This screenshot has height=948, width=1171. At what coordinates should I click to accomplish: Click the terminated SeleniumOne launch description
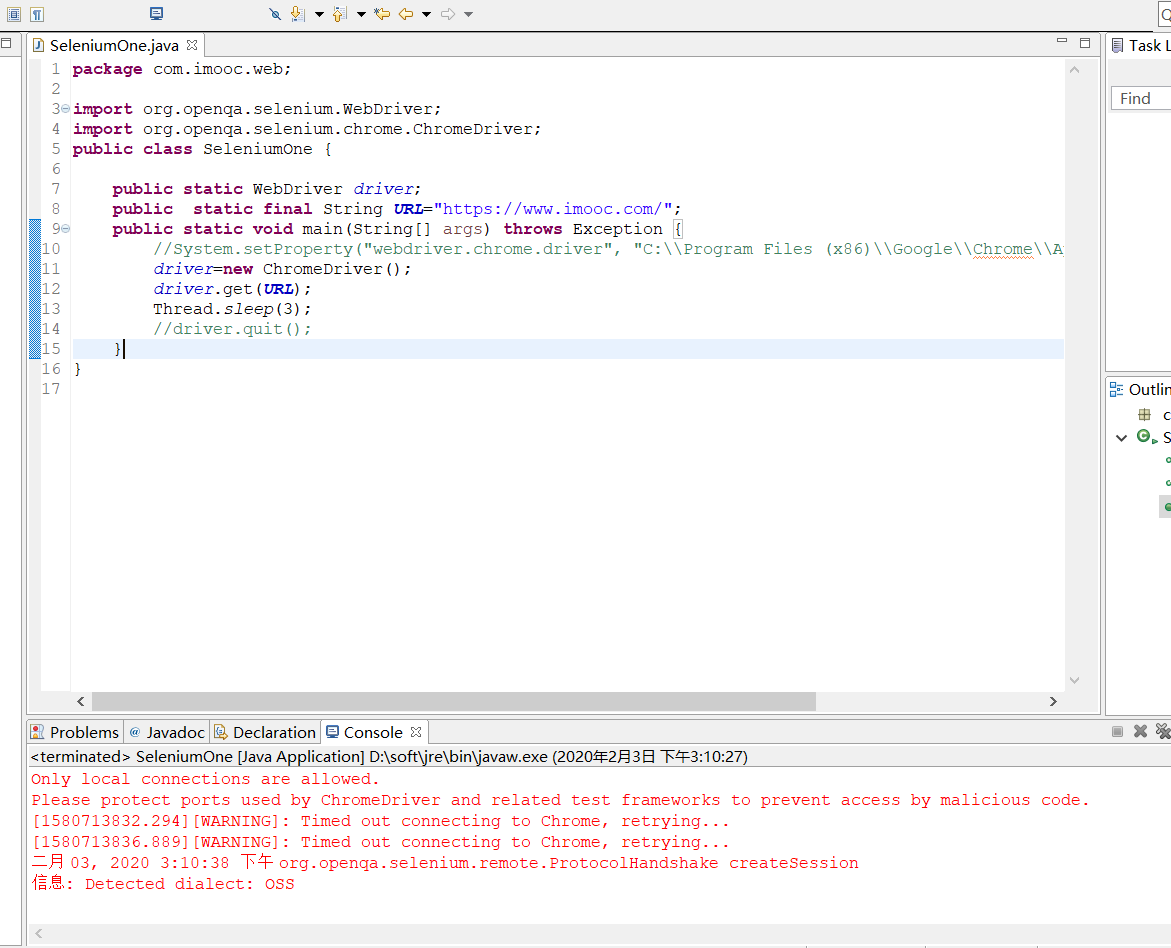click(389, 757)
